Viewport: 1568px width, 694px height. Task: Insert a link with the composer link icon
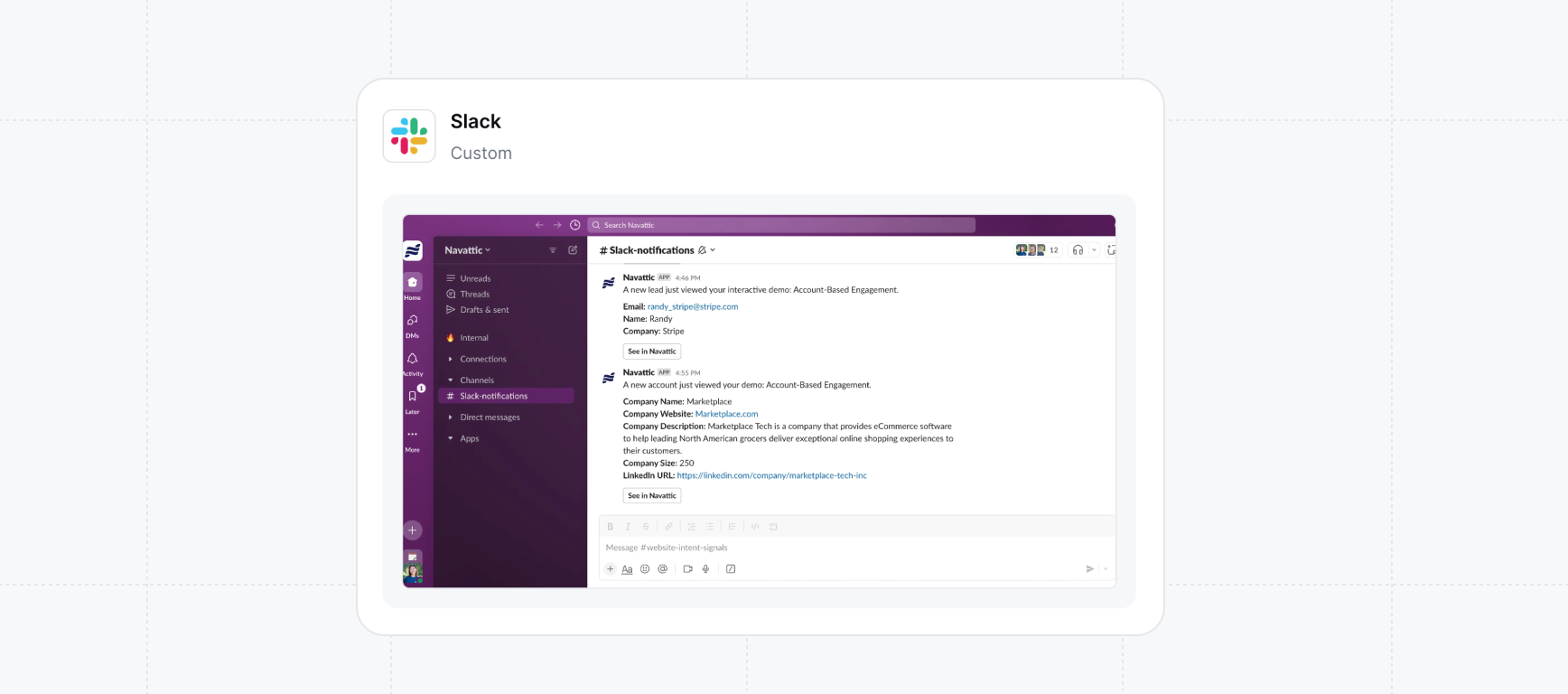point(668,527)
